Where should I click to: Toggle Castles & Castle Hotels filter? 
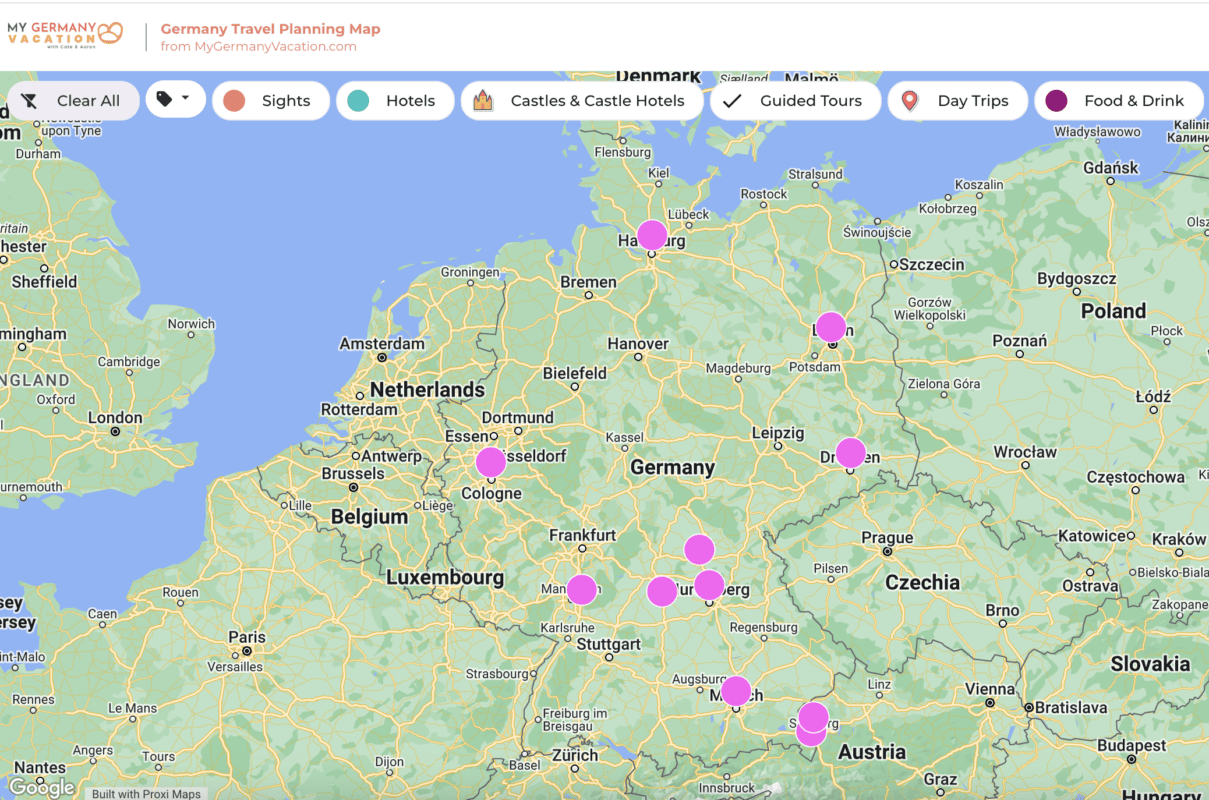pyautogui.click(x=582, y=101)
